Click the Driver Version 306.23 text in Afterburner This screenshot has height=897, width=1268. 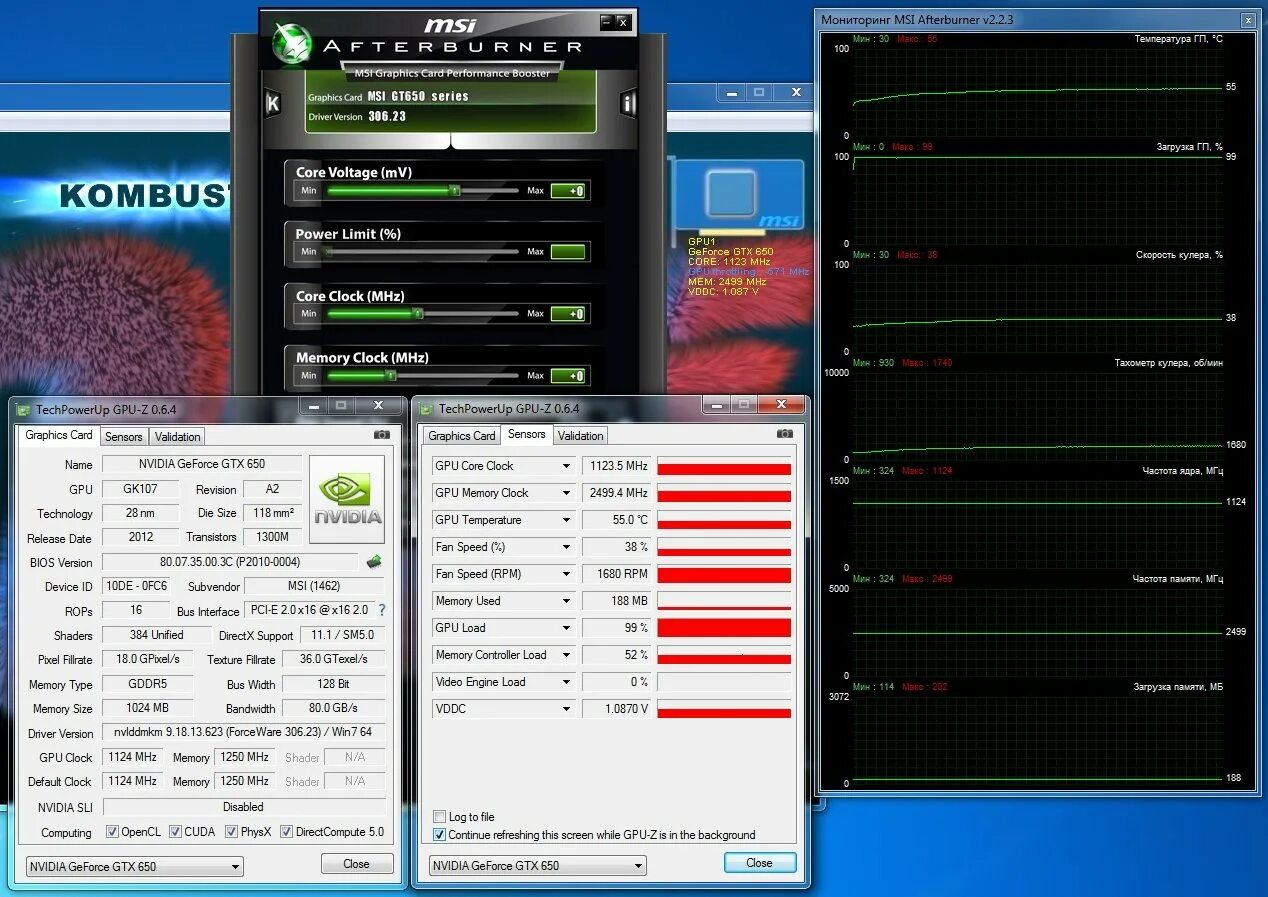[386, 116]
